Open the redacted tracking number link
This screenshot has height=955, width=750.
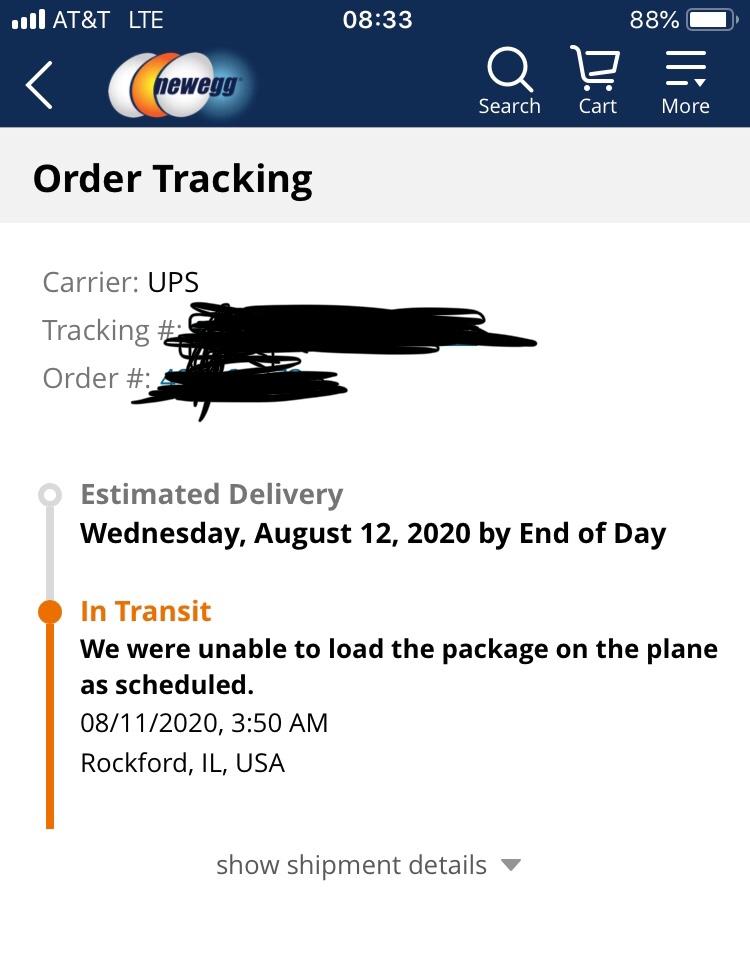click(350, 330)
